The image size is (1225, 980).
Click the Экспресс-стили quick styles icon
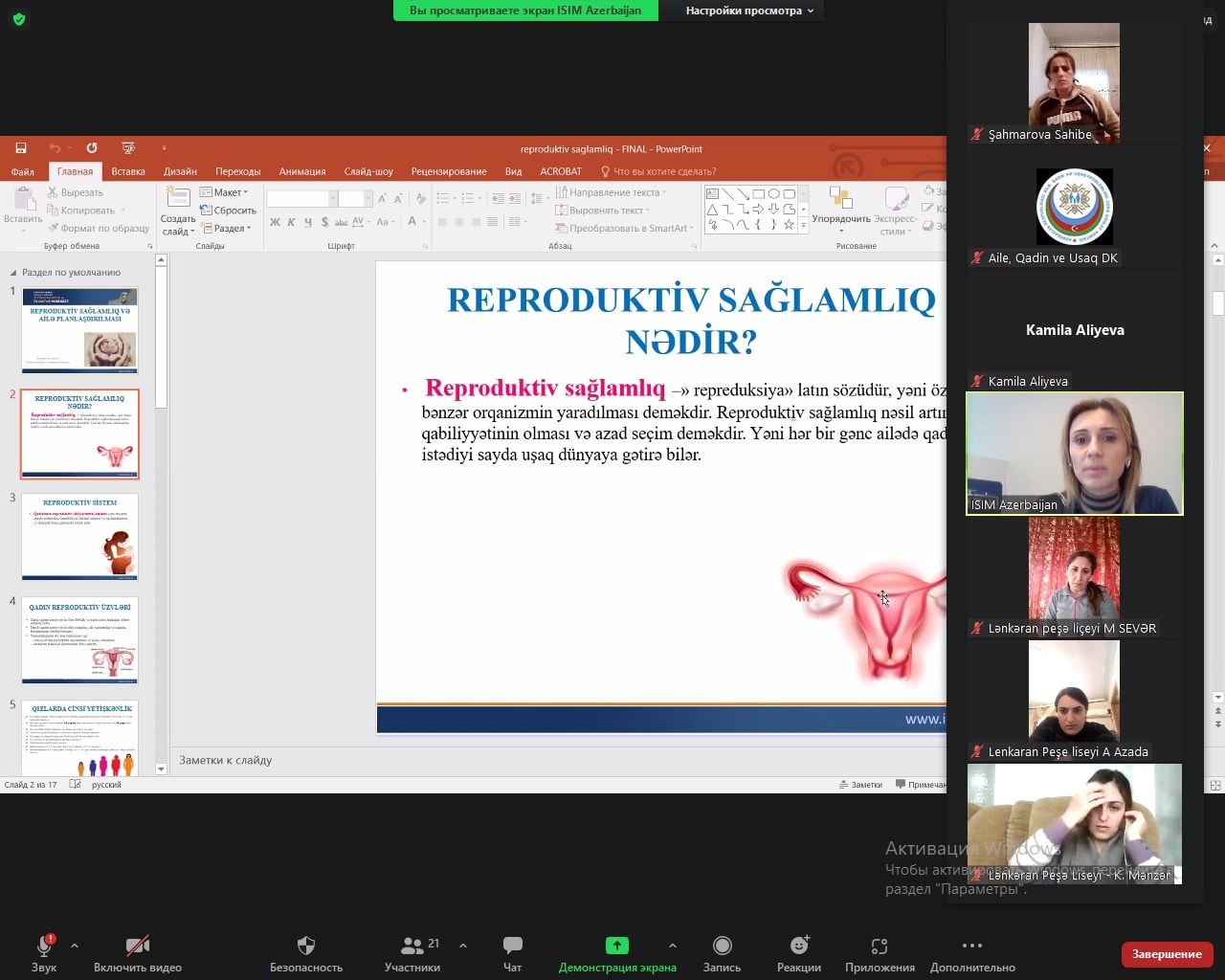pyautogui.click(x=896, y=198)
